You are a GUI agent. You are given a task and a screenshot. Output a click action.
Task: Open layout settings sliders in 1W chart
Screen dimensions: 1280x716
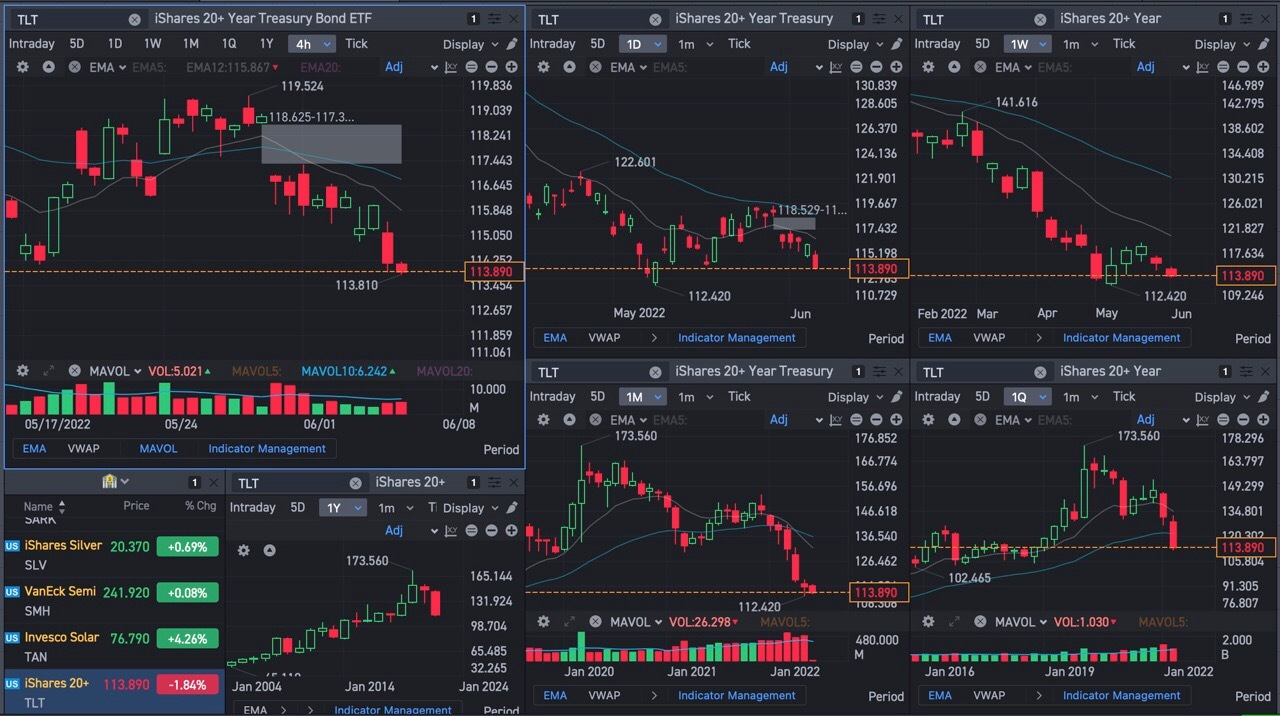(1245, 19)
